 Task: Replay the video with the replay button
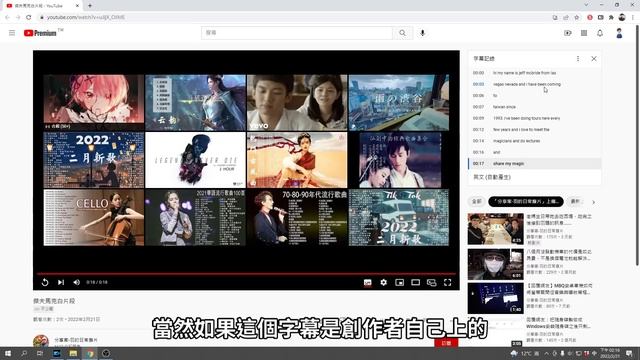tap(45, 282)
